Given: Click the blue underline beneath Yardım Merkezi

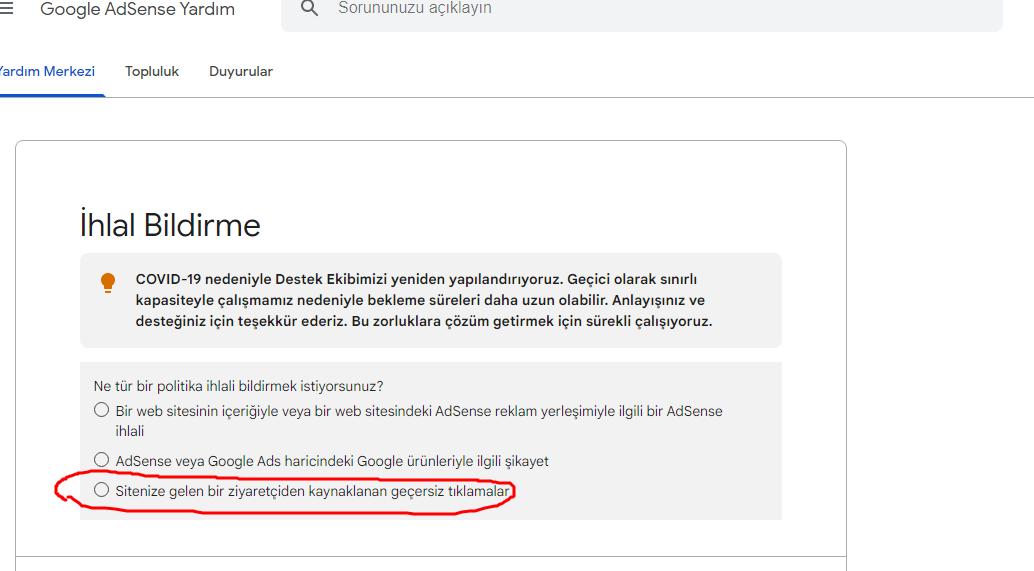Looking at the screenshot, I should tap(52, 95).
